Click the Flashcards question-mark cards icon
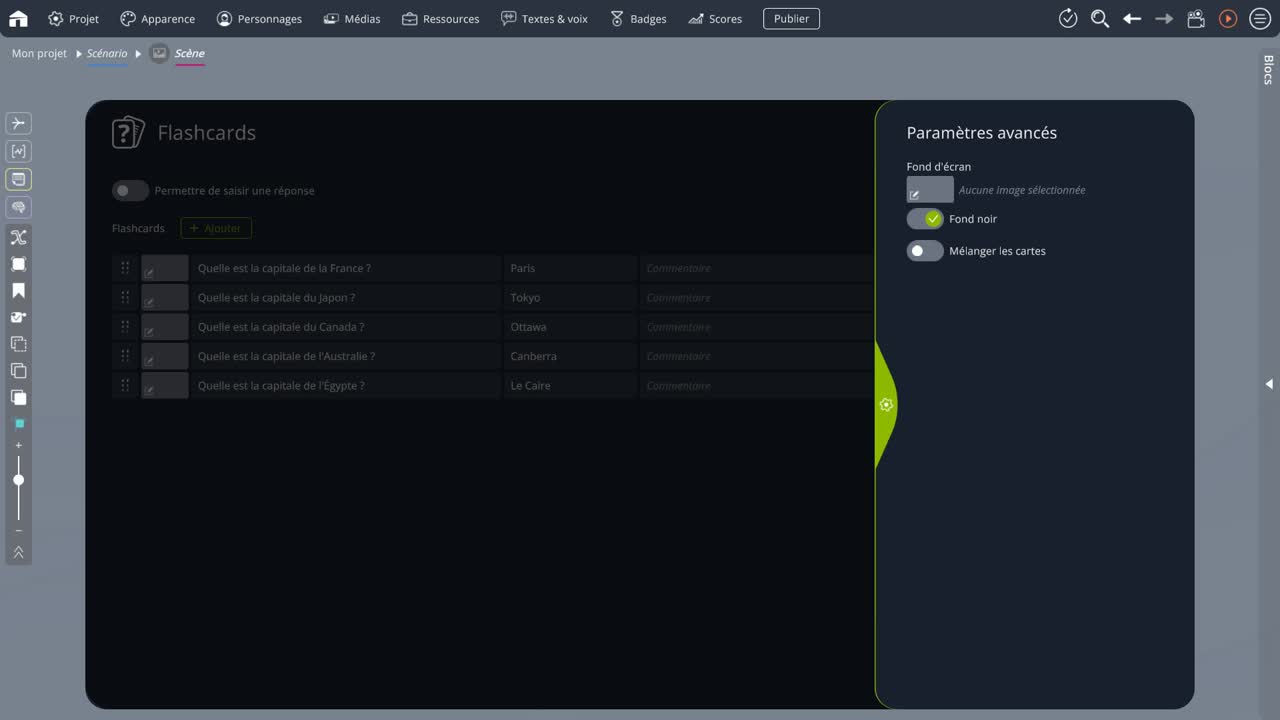 click(128, 133)
